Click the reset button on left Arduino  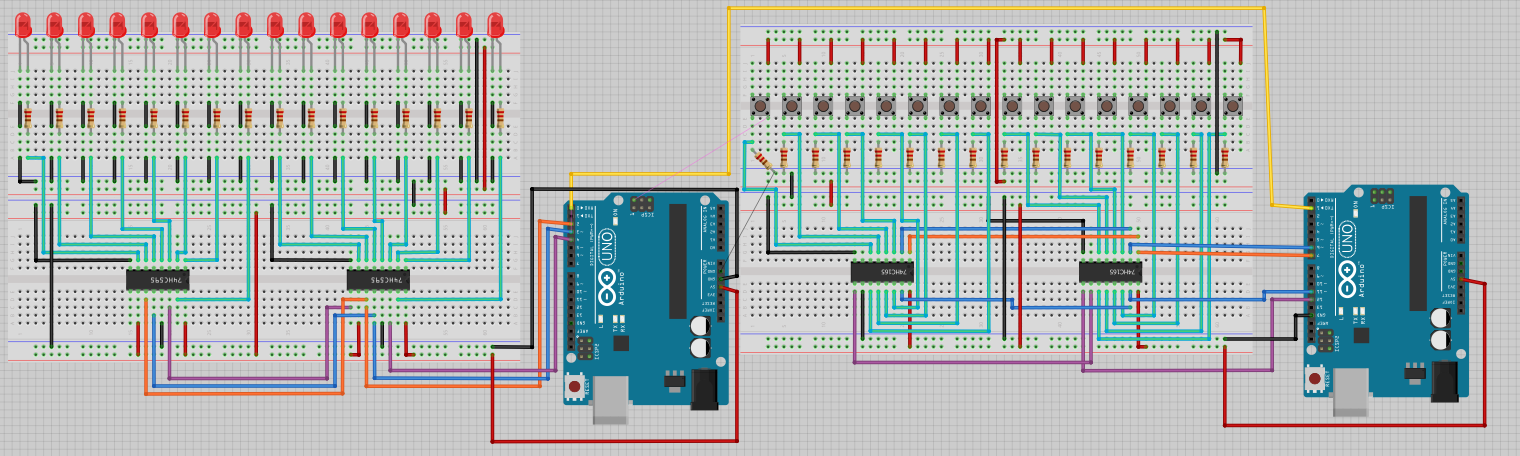point(575,386)
